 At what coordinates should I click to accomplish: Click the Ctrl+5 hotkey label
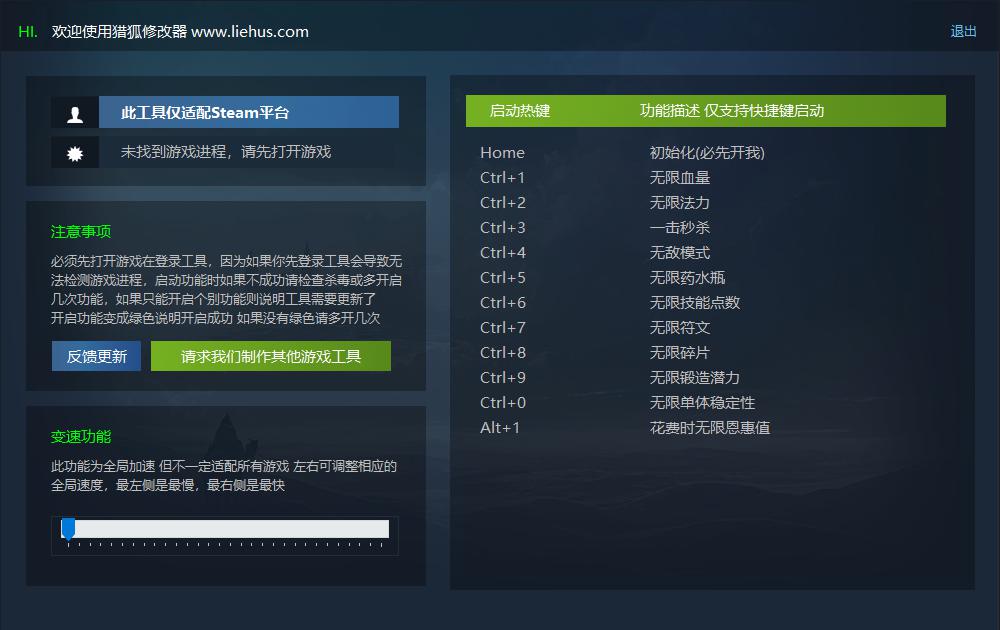[503, 277]
